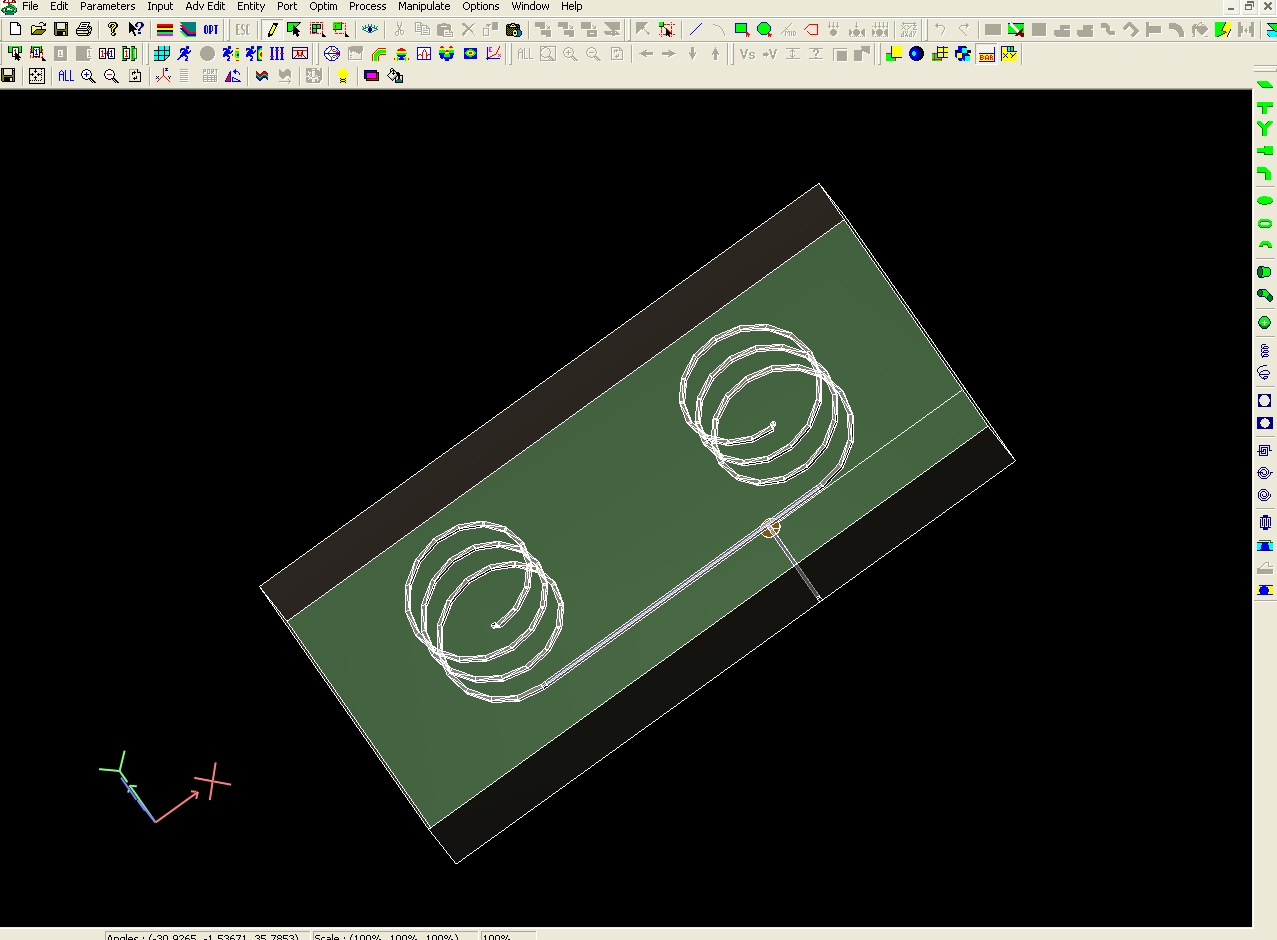Open the Parameters menu

(107, 6)
